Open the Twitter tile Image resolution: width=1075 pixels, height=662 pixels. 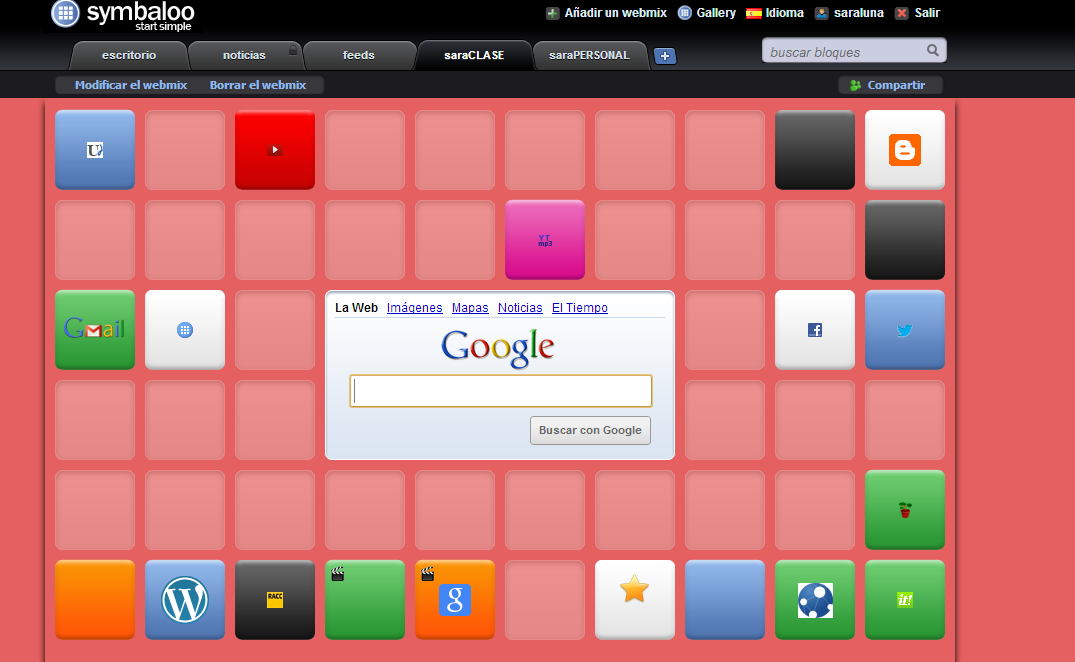(905, 330)
